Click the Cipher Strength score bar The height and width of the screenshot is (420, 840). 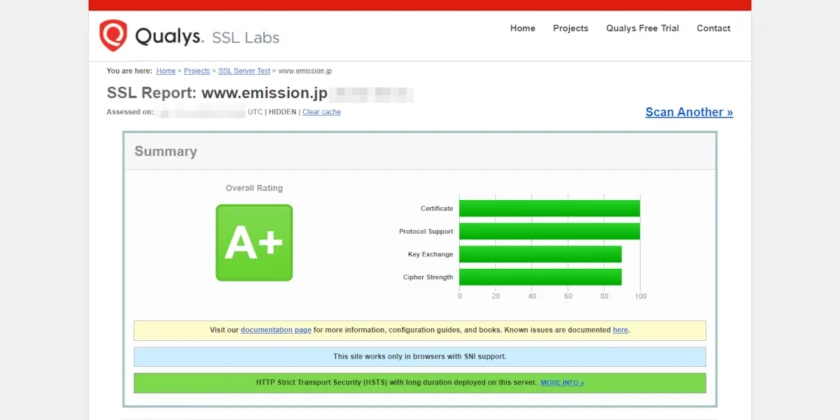coord(541,277)
